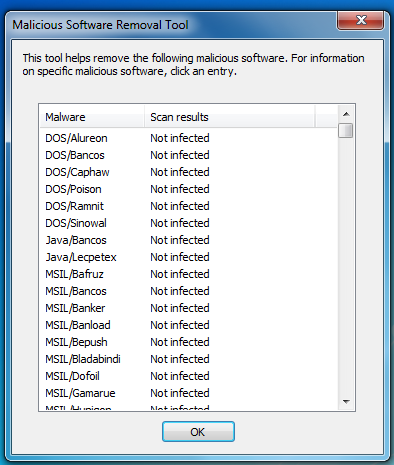Image resolution: width=394 pixels, height=465 pixels.
Task: Close the Malicious Software Removal Tool dialog
Action: click(361, 20)
